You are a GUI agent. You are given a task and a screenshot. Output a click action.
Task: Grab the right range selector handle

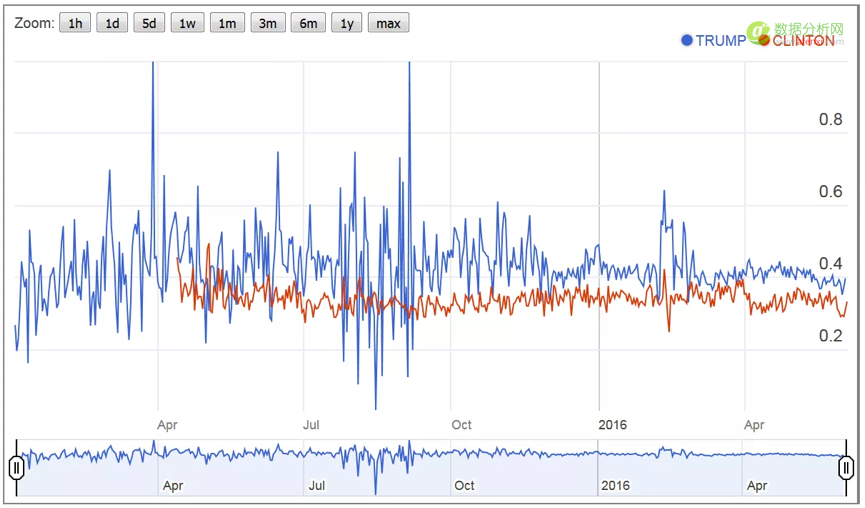tap(846, 468)
